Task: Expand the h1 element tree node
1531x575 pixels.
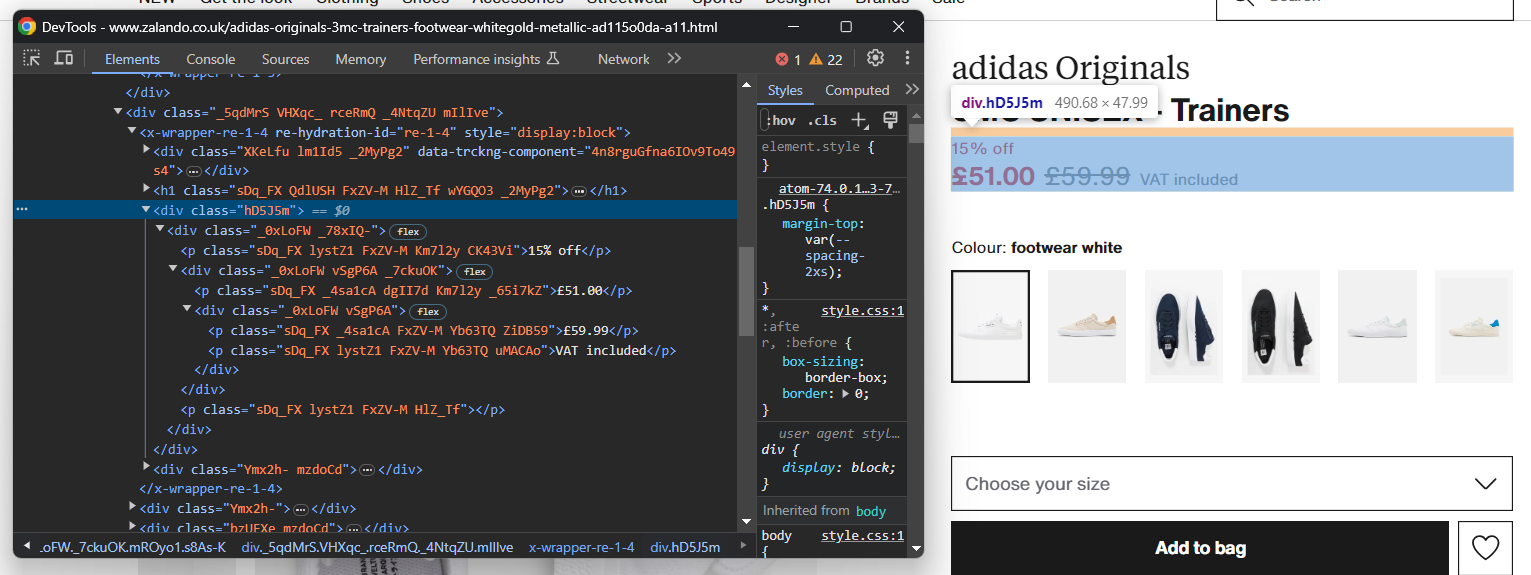Action: coord(146,190)
